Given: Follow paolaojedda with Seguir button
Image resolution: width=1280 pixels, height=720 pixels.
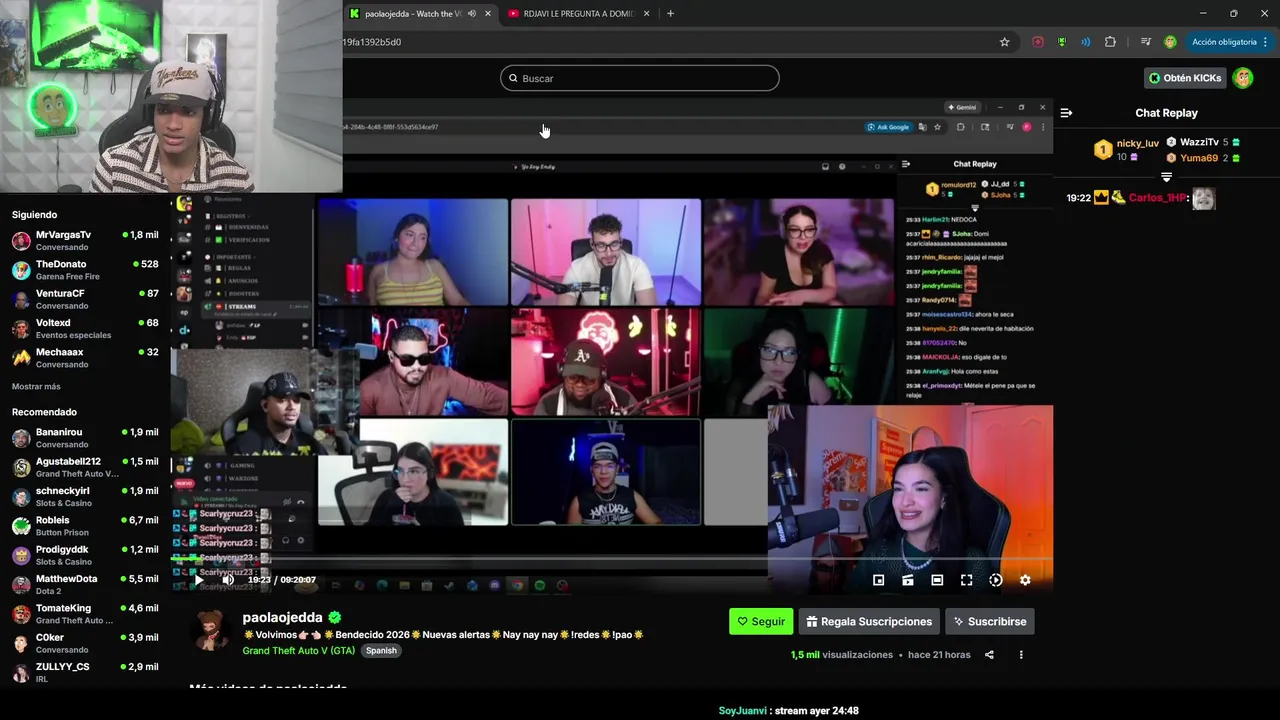Looking at the screenshot, I should [x=761, y=621].
